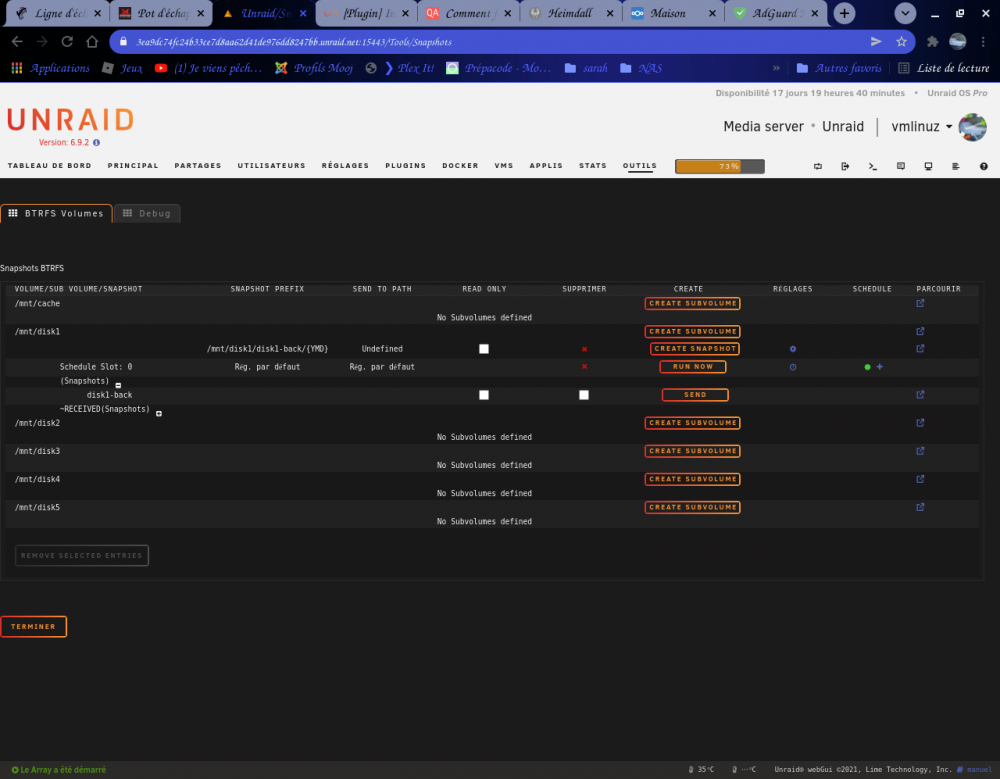
Task: Open browse icon for /mnt/disk5
Action: [x=920, y=507]
